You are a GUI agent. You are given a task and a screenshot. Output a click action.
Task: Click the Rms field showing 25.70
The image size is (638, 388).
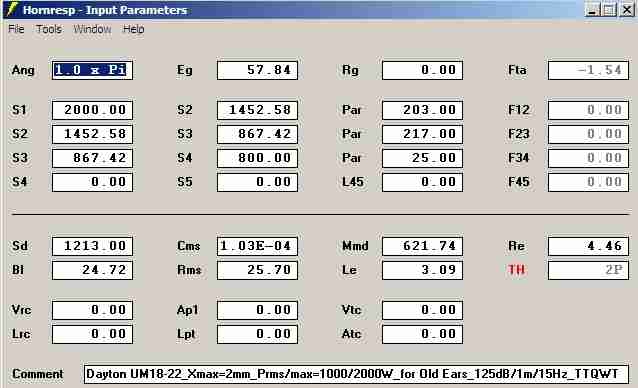coord(257,270)
